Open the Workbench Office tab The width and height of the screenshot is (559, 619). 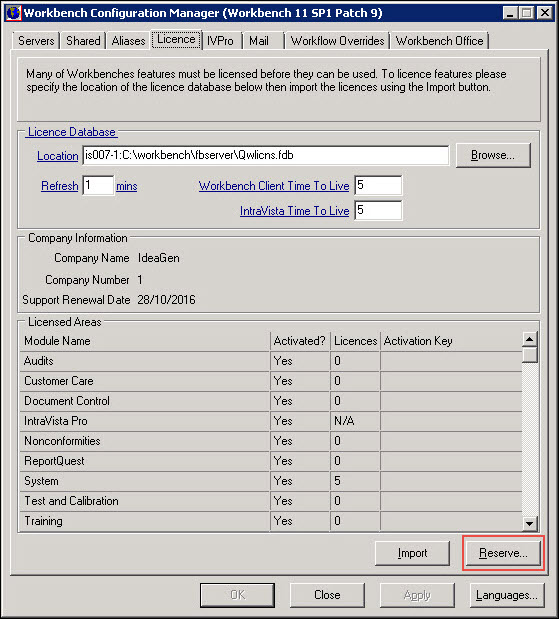439,41
